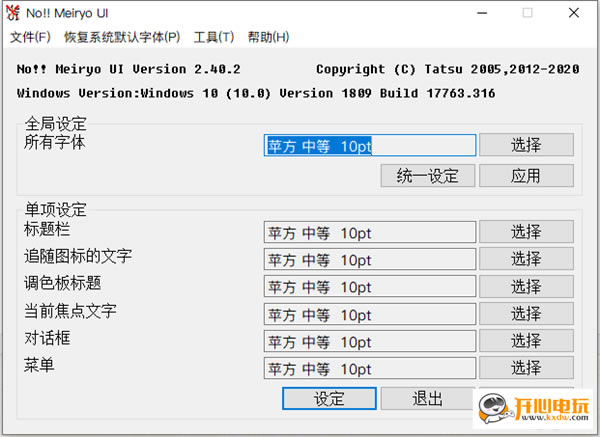
Task: Click the 标题栏 font field
Action: [370, 232]
